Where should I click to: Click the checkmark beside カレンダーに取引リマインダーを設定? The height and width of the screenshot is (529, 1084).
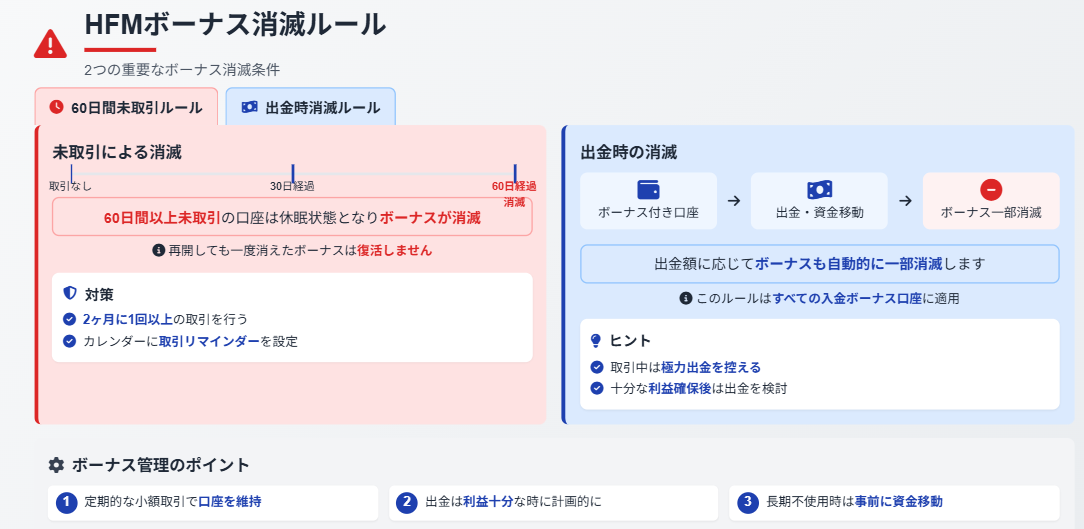tap(69, 341)
